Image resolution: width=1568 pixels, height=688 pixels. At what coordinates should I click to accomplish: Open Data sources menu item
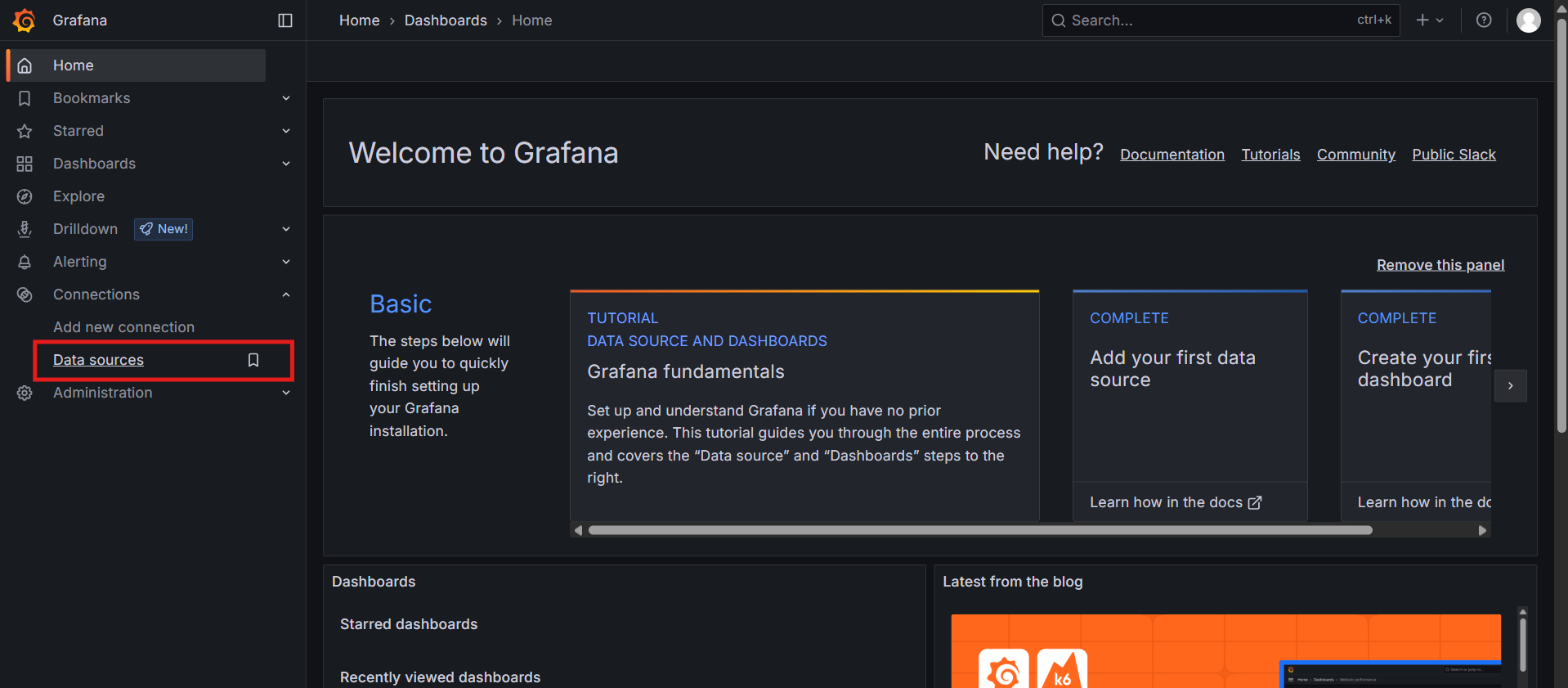[x=98, y=360]
